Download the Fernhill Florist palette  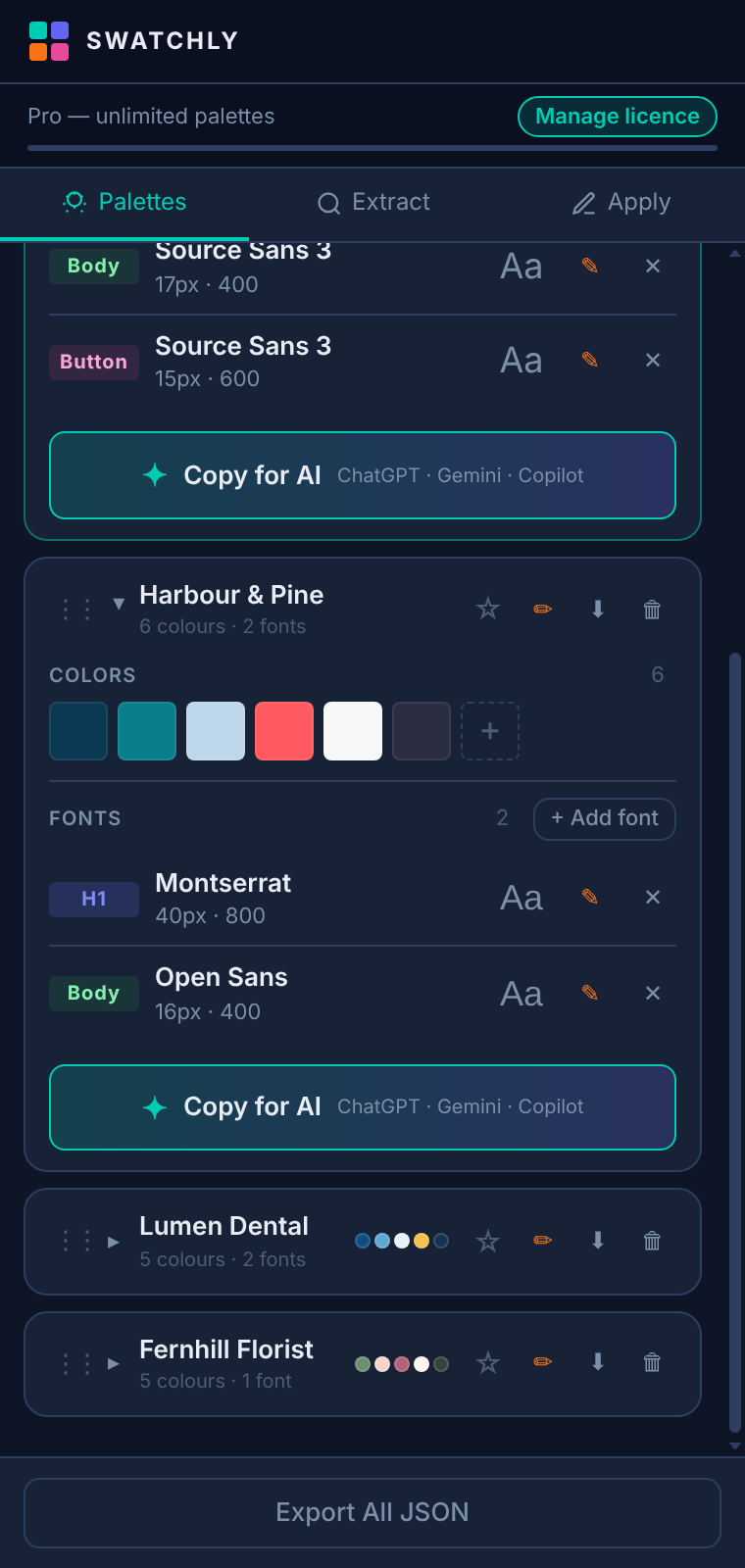click(598, 1363)
